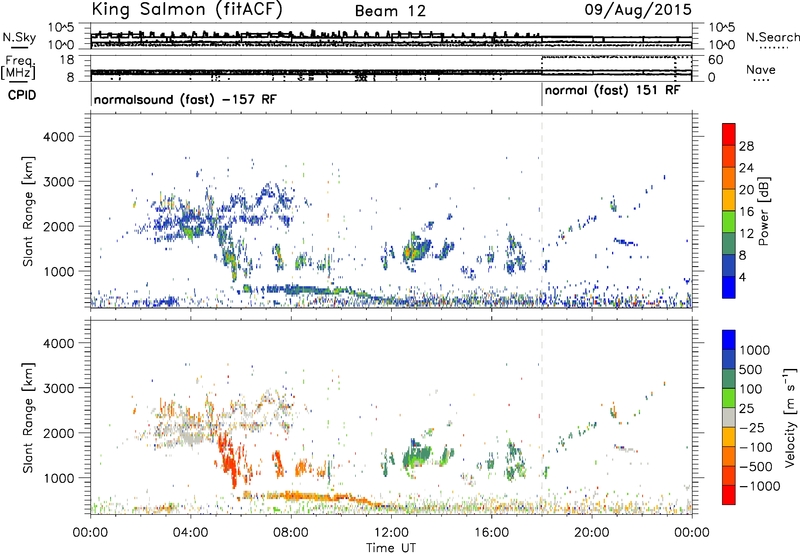Click Slant Range label of power panel

click(28, 211)
